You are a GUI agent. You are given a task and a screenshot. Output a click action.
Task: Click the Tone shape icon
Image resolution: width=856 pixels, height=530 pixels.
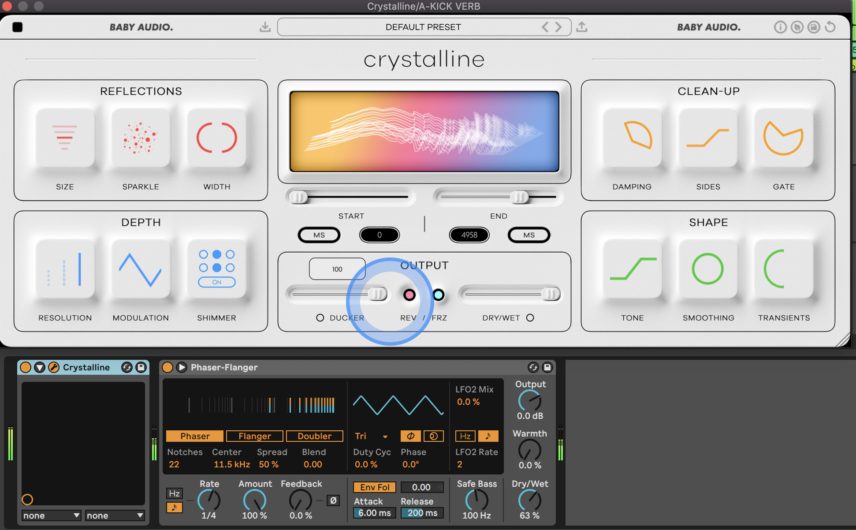pyautogui.click(x=632, y=269)
